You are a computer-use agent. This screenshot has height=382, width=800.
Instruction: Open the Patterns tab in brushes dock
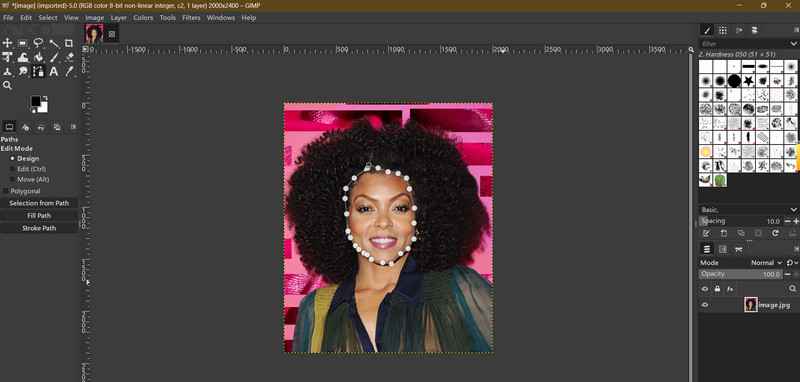[722, 30]
